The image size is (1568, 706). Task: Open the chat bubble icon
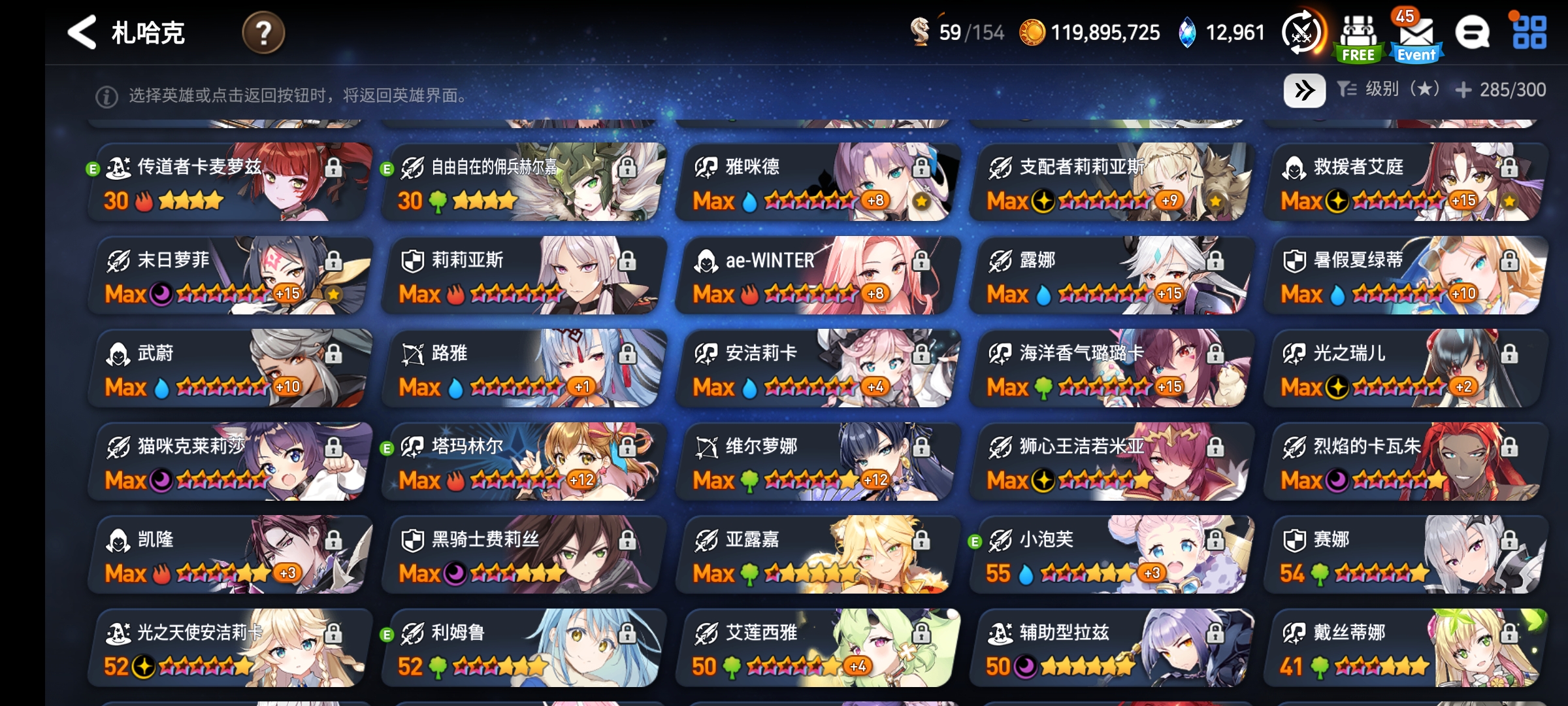pyautogui.click(x=1473, y=32)
